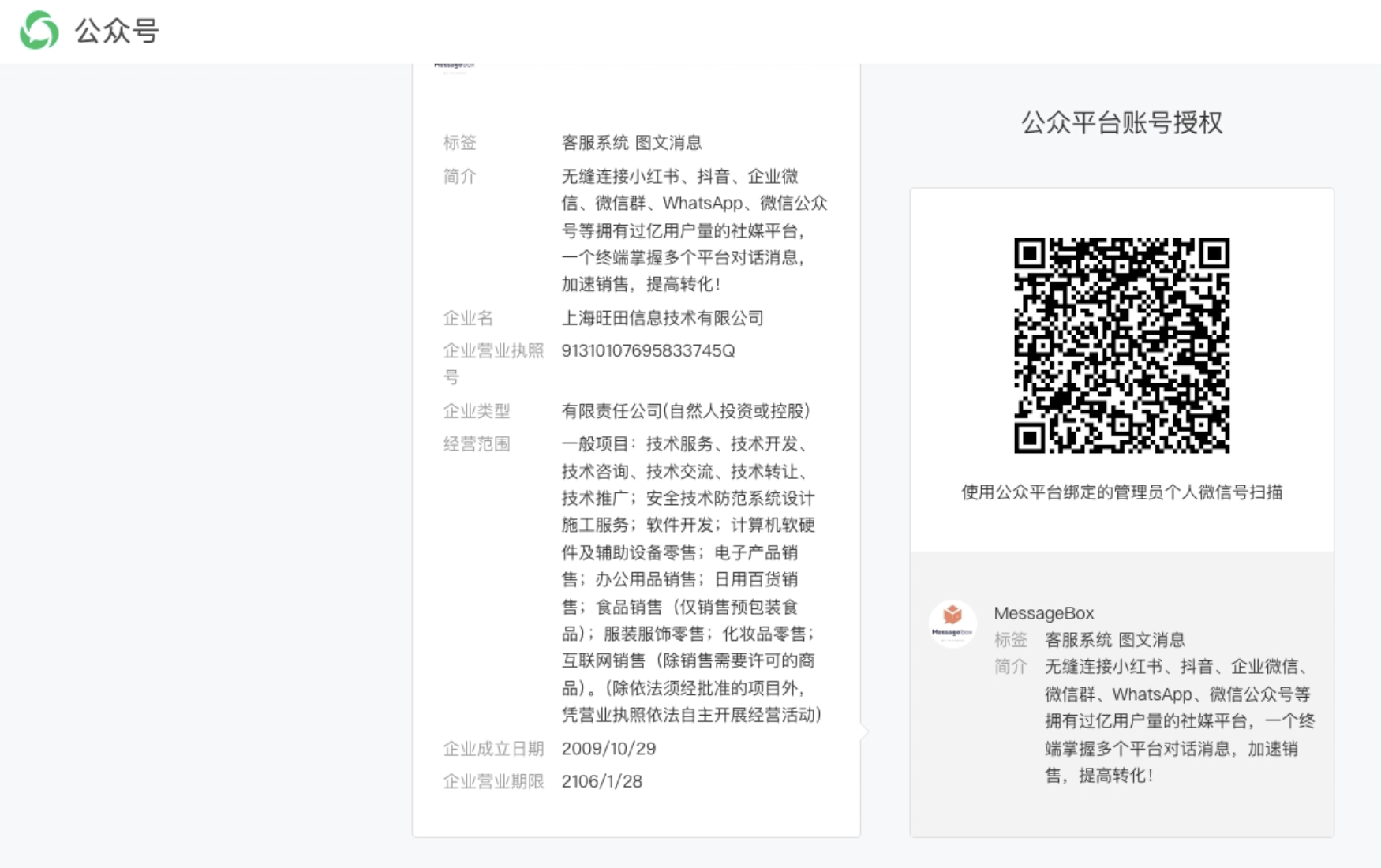Click the MessageBox account name text
Viewport: 1381px width, 868px height.
[x=1043, y=613]
